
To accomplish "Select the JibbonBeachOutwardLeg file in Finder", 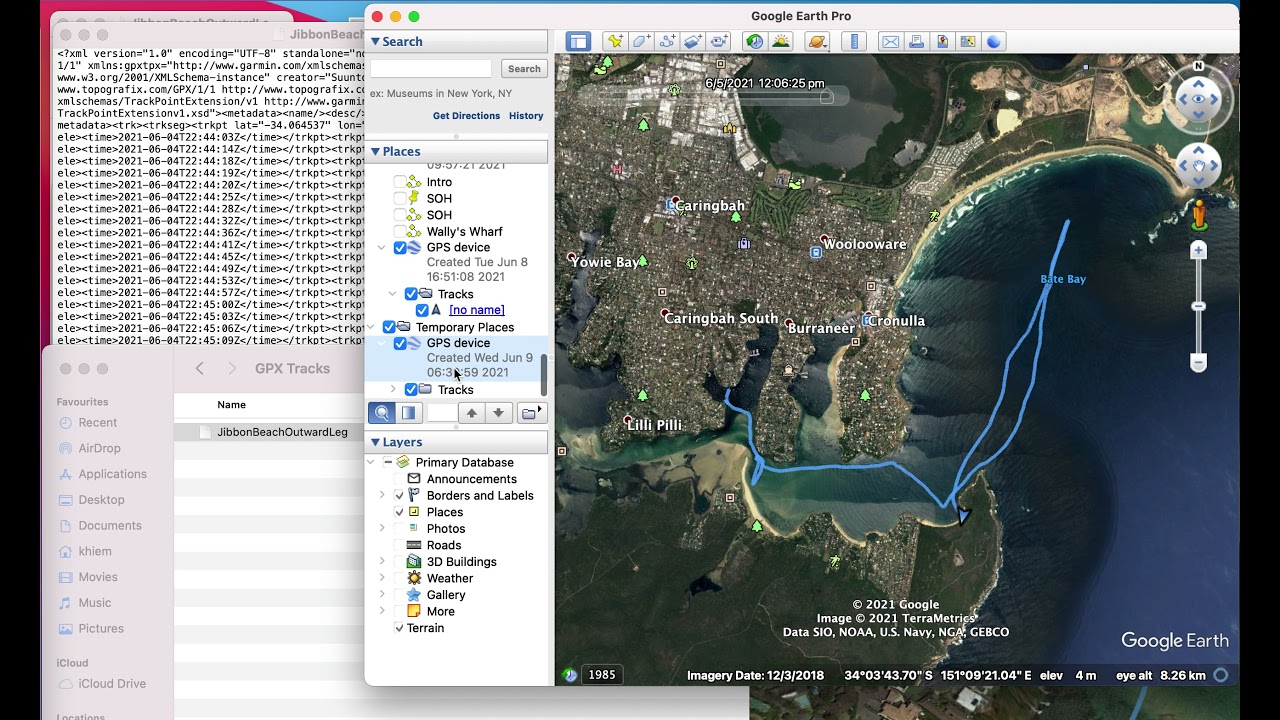I will point(282,432).
